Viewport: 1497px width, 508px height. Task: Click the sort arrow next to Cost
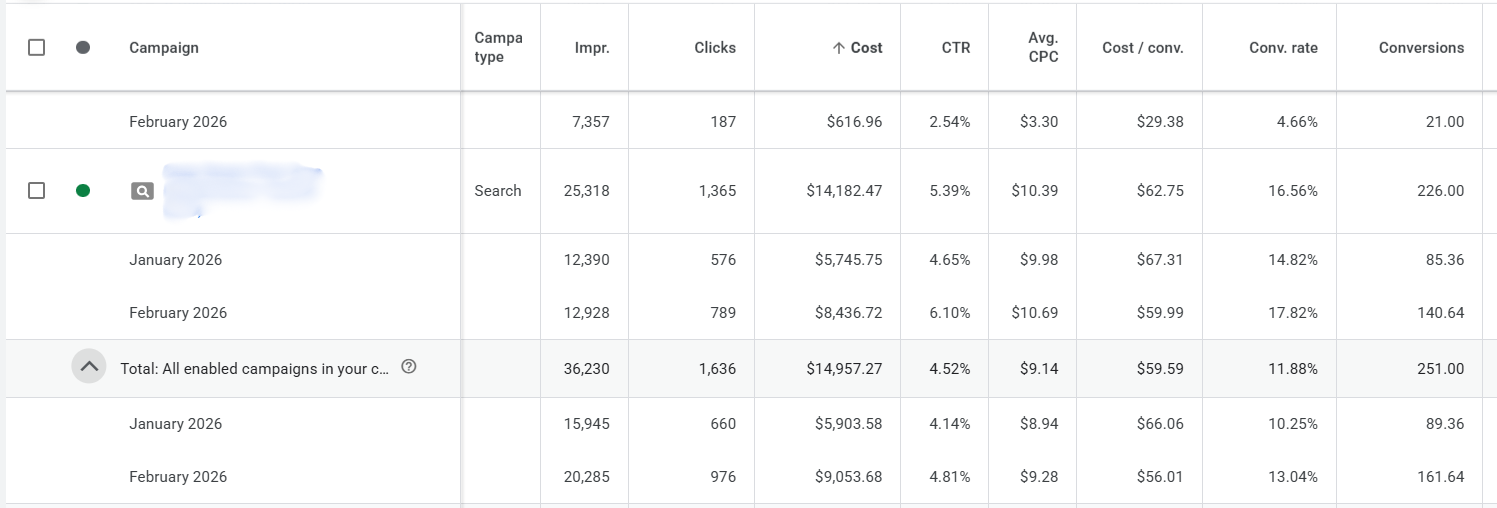838,48
